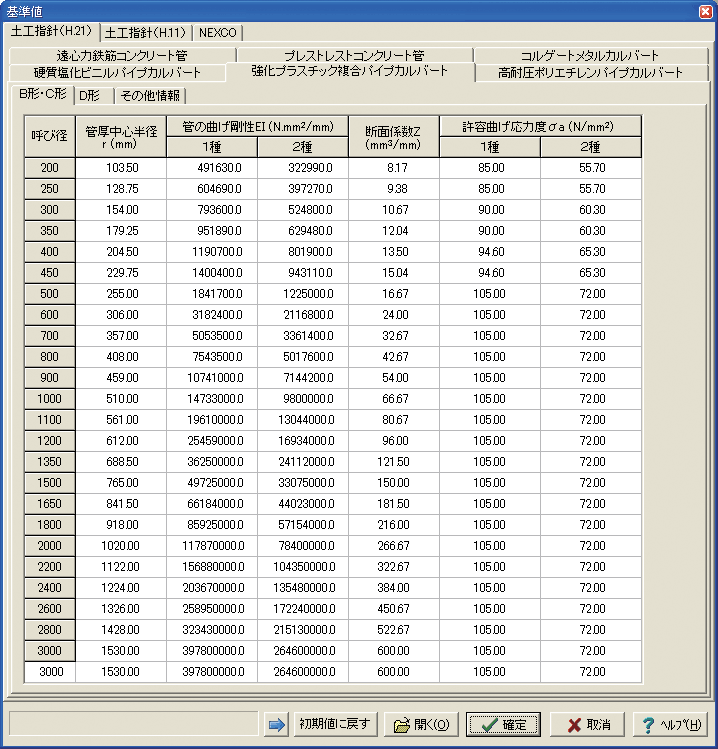Select the コルゲートメタルカルバート tab
This screenshot has width=718, height=749.
coord(590,55)
